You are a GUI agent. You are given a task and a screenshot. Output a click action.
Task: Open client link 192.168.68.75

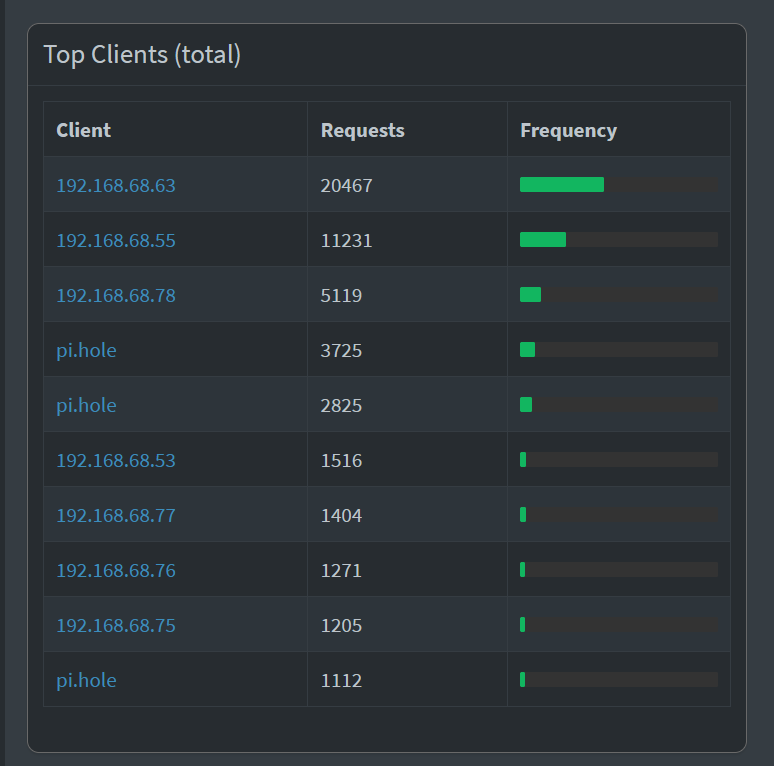pyautogui.click(x=116, y=625)
